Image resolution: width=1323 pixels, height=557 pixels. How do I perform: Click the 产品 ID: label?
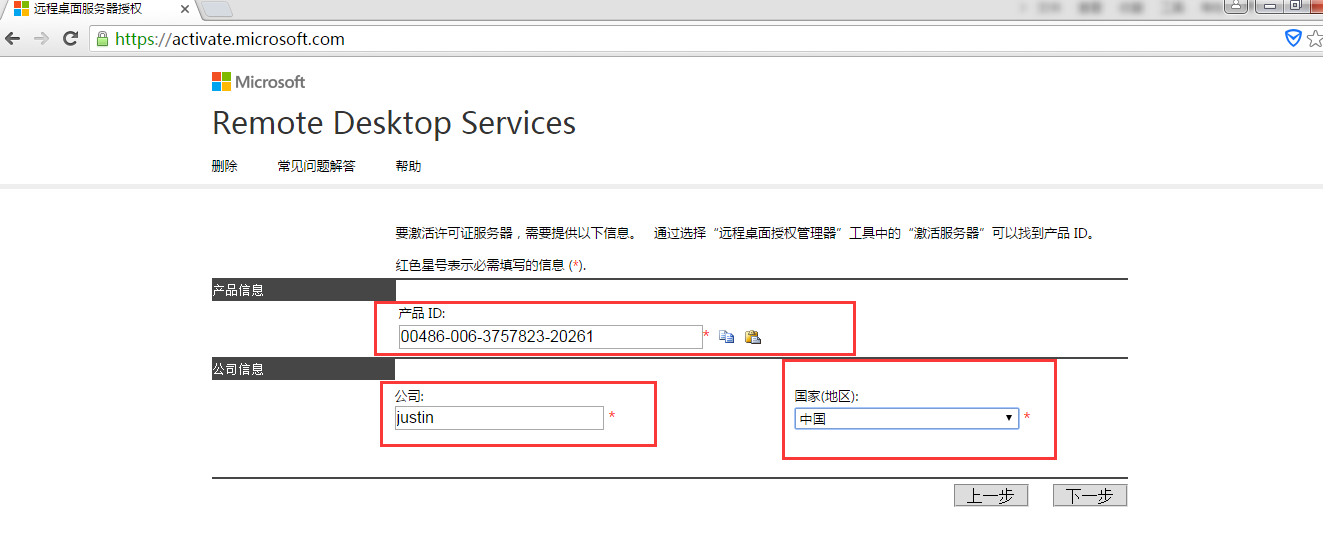click(422, 313)
